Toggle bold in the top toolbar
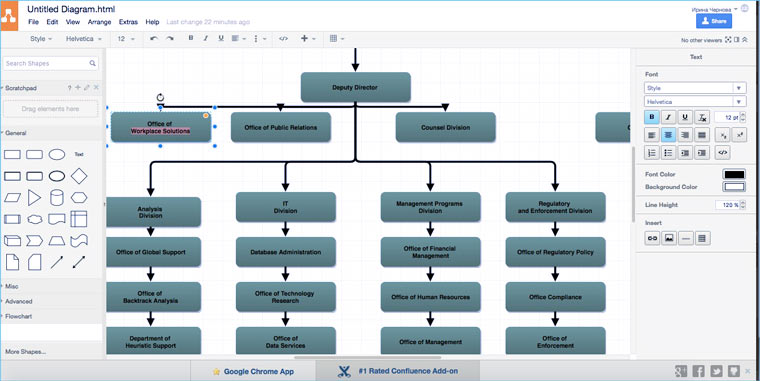The width and height of the screenshot is (760, 381). (x=190, y=38)
